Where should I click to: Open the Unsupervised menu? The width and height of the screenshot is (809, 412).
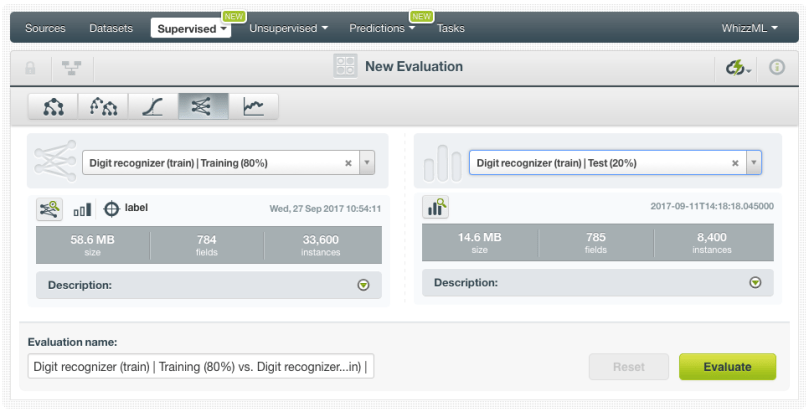tap(289, 28)
